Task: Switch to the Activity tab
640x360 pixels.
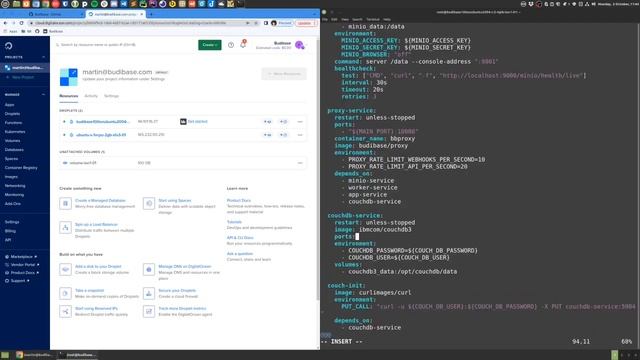Action: tap(91, 96)
